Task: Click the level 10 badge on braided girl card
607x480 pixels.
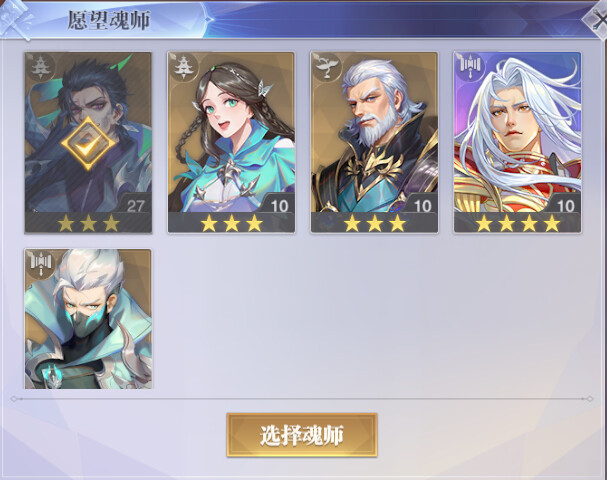Action: pyautogui.click(x=279, y=205)
